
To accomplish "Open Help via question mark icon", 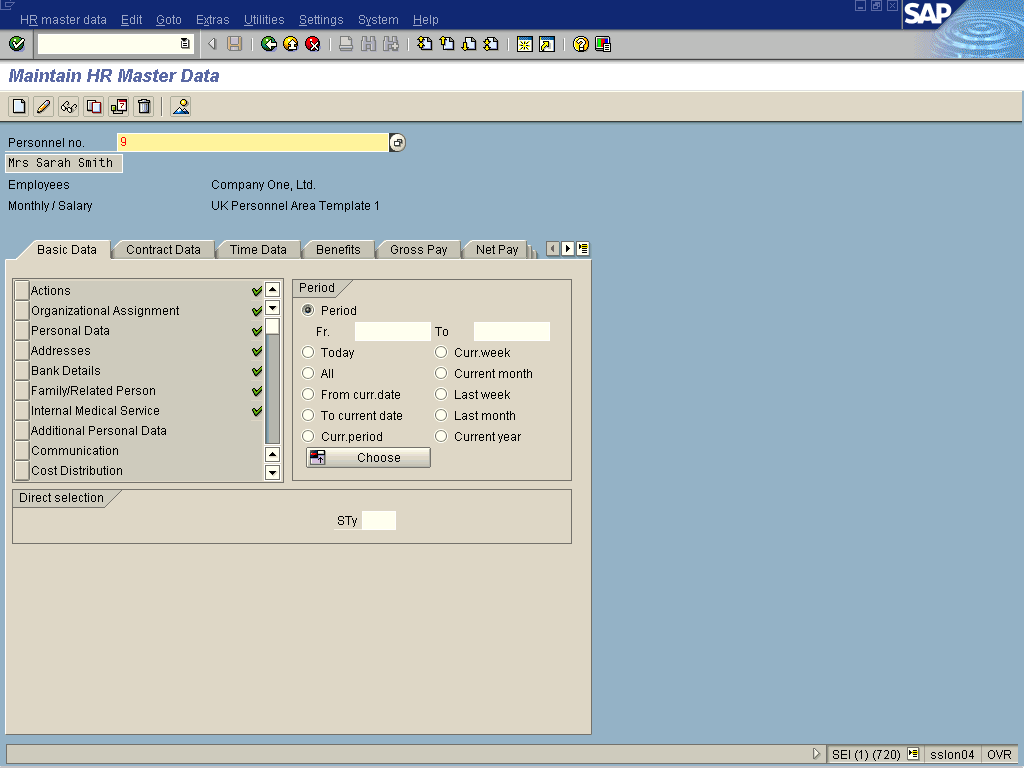I will 581,44.
